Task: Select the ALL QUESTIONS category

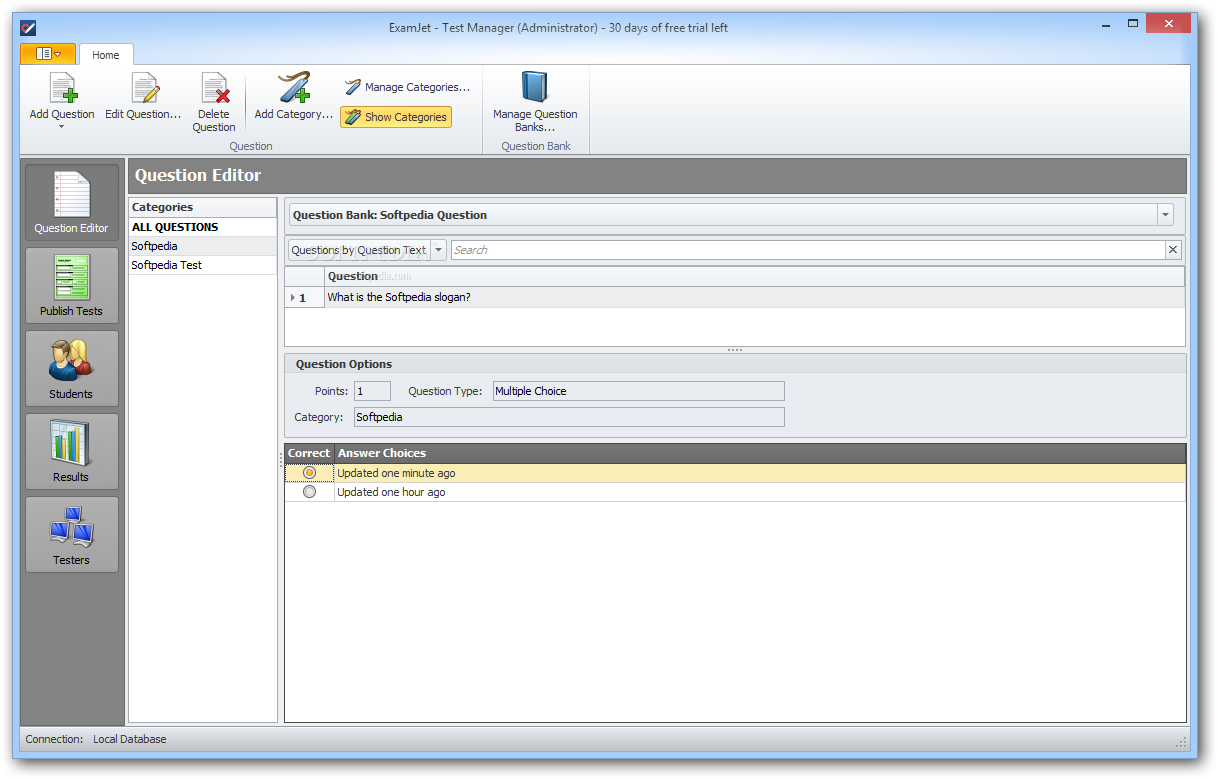Action: click(x=203, y=227)
